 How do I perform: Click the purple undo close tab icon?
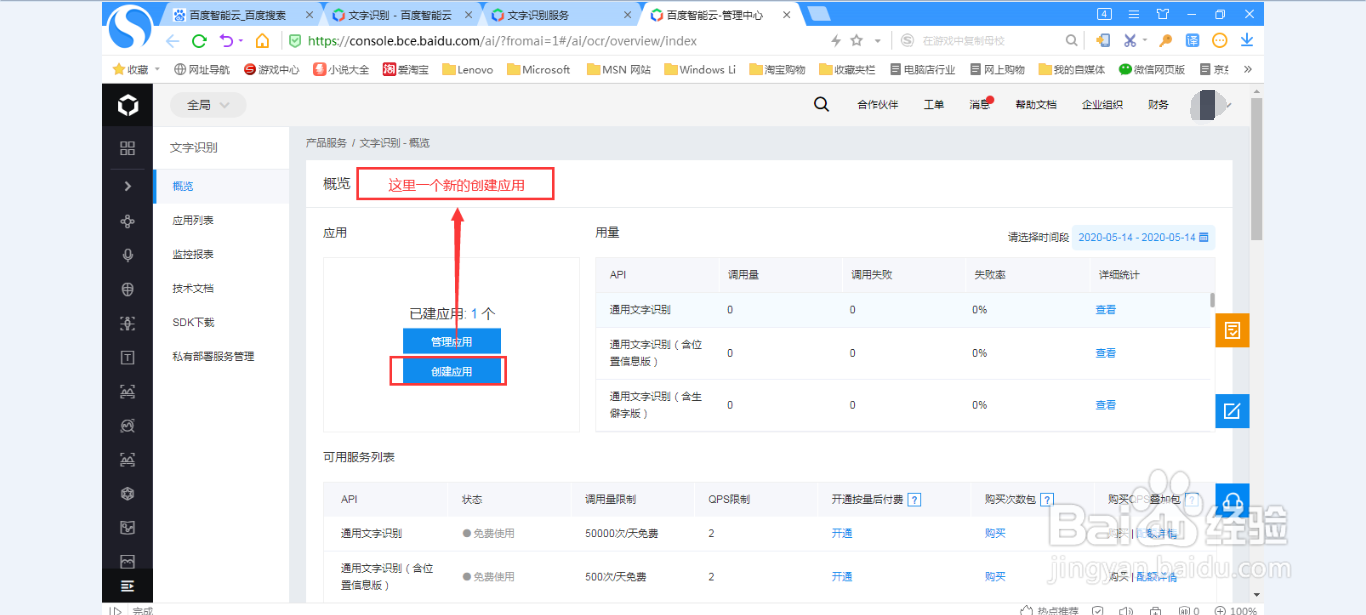tap(227, 41)
